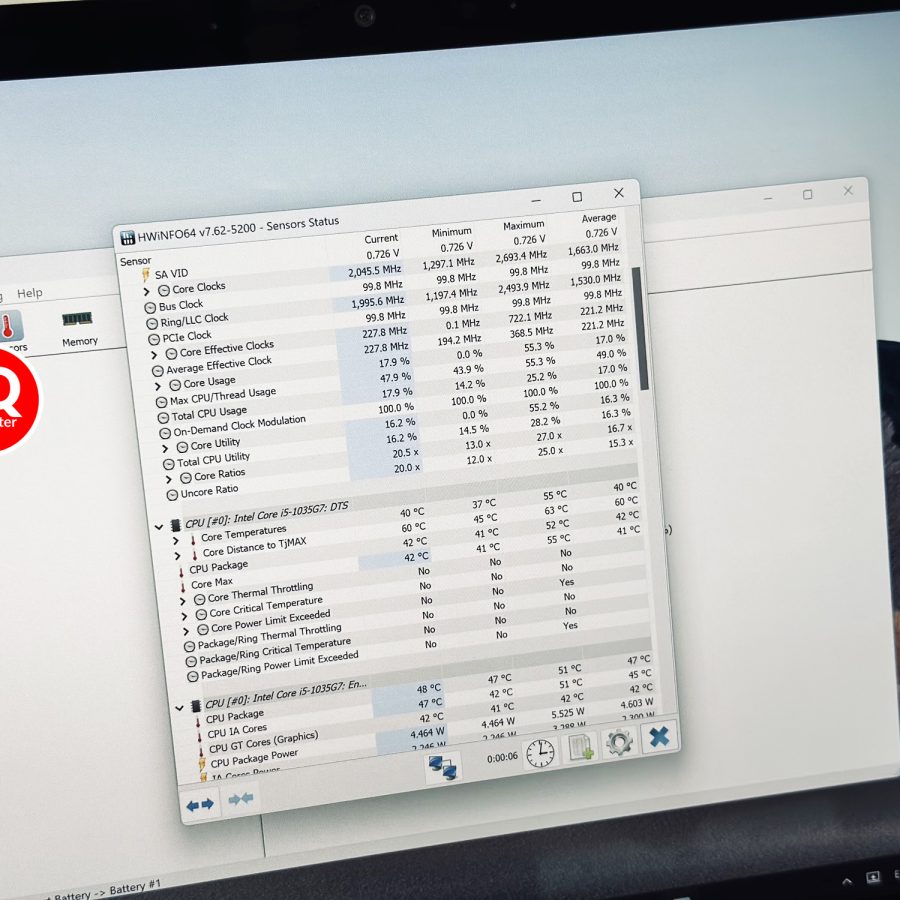
Task: Close sensors with the blue X icon
Action: pos(659,736)
